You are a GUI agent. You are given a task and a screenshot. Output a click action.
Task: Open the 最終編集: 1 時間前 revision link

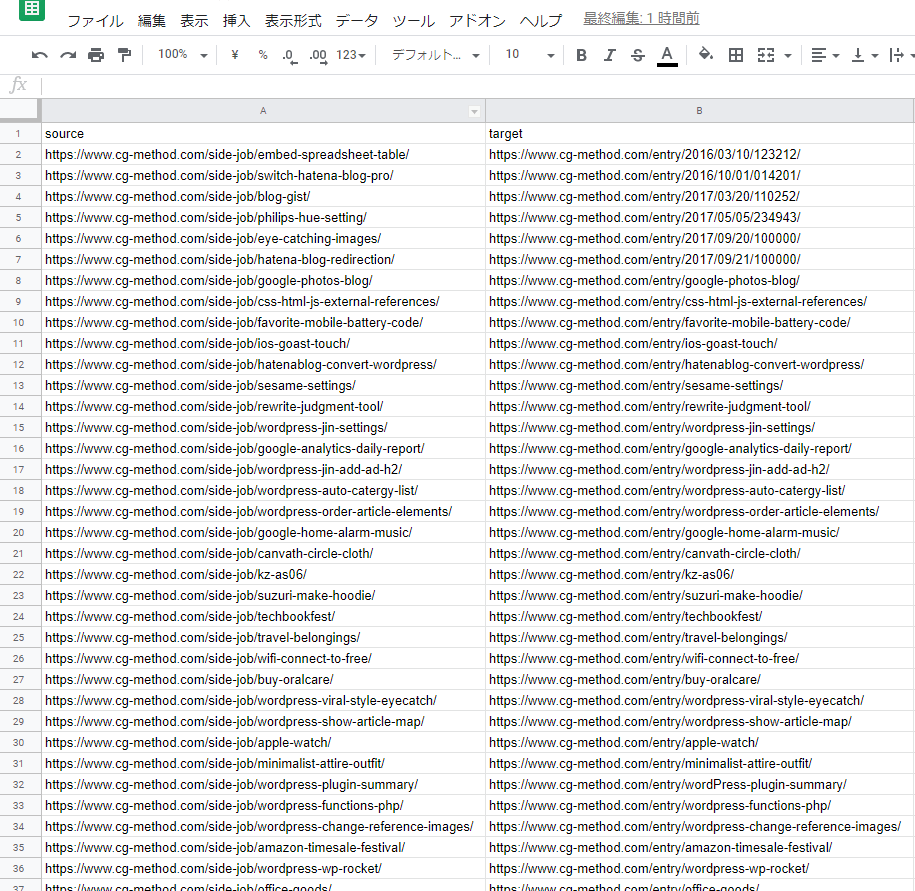[x=641, y=19]
